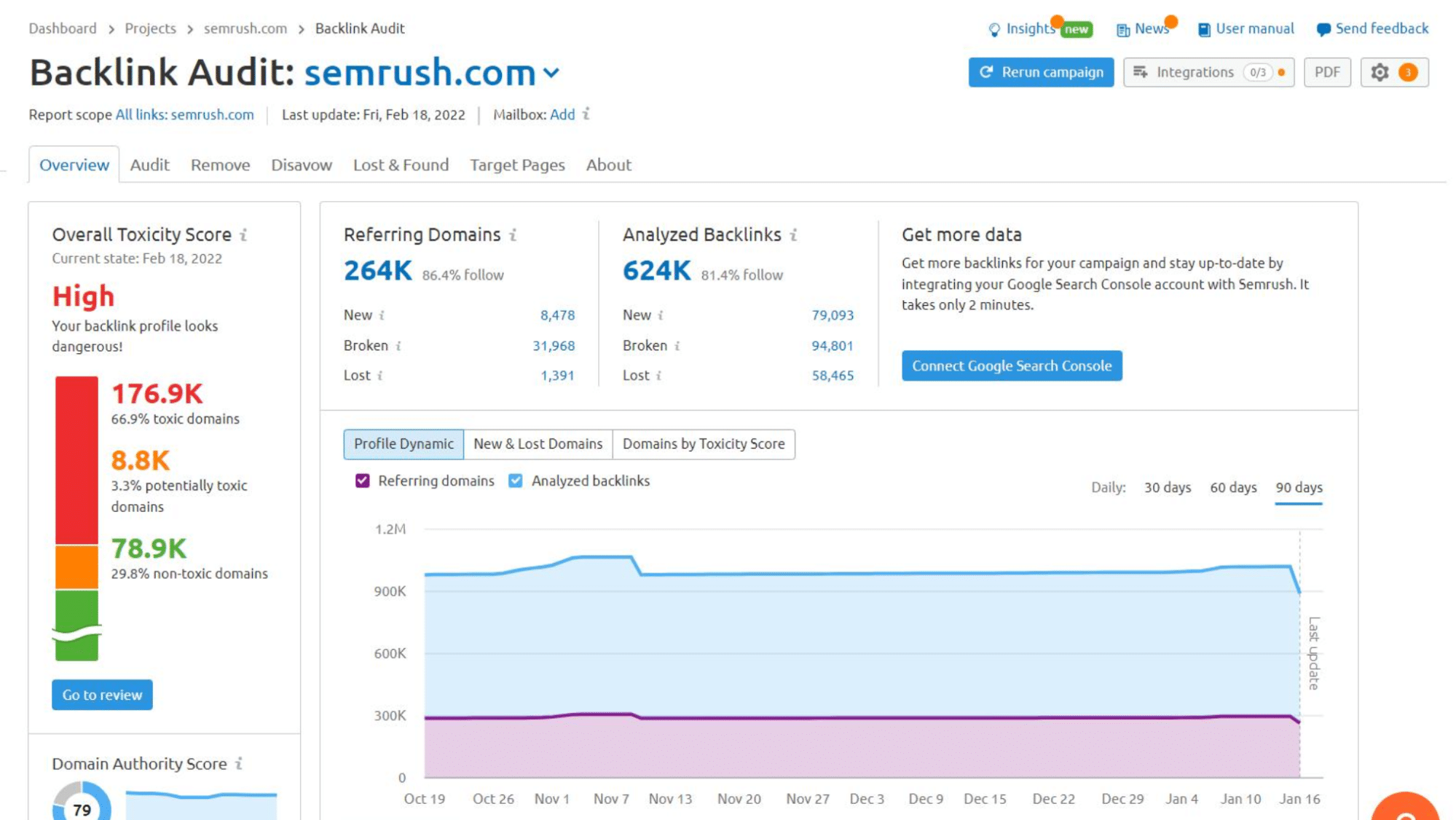
Task: Click info icon beside Analyzed Backlinks New
Action: point(661,315)
